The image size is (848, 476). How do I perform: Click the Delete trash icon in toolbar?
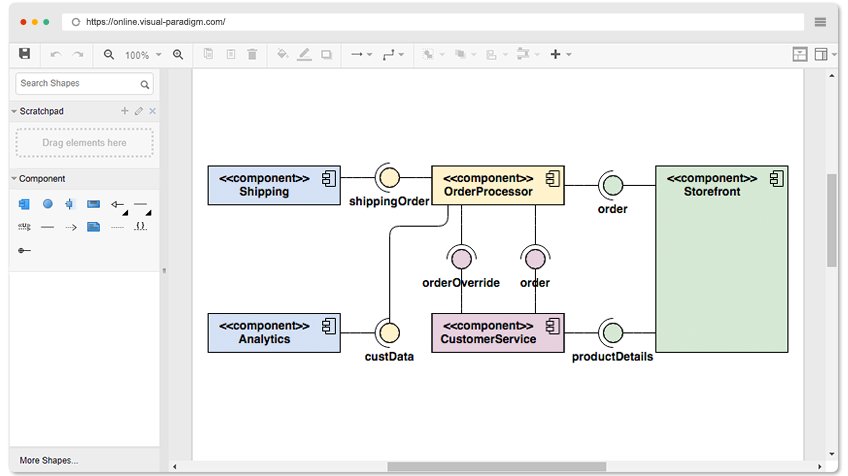(x=252, y=54)
